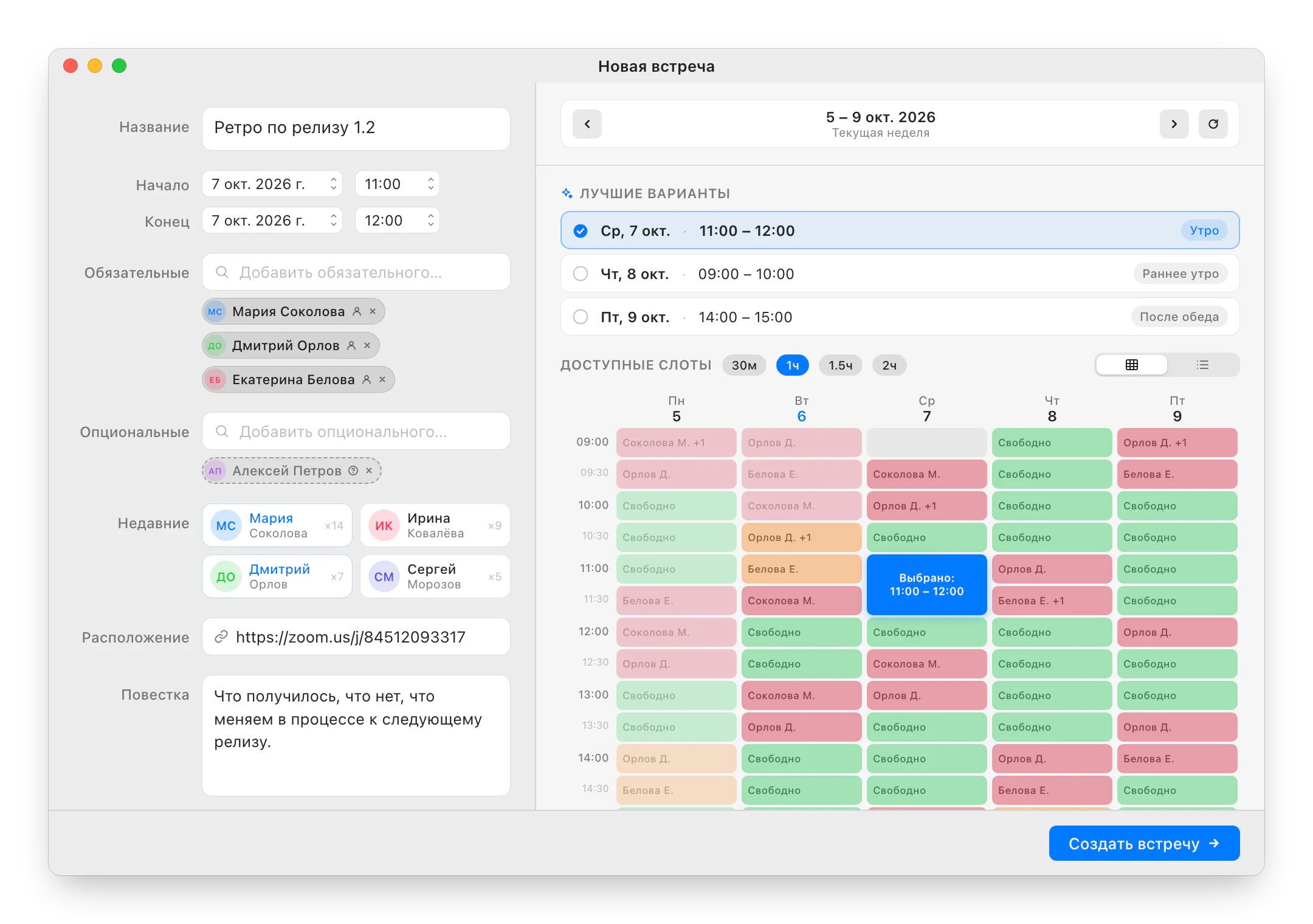Select the Пт 9 day column header
The width and height of the screenshot is (1313, 924).
click(1177, 409)
